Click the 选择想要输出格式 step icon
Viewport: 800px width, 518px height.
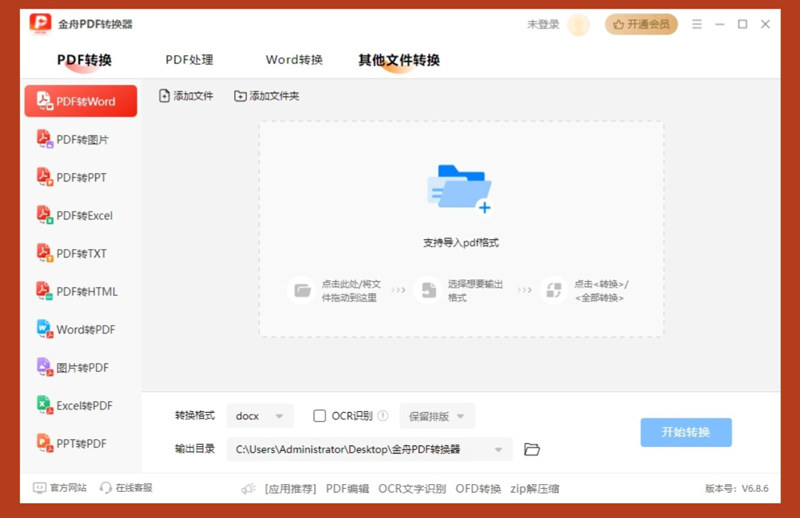429,290
